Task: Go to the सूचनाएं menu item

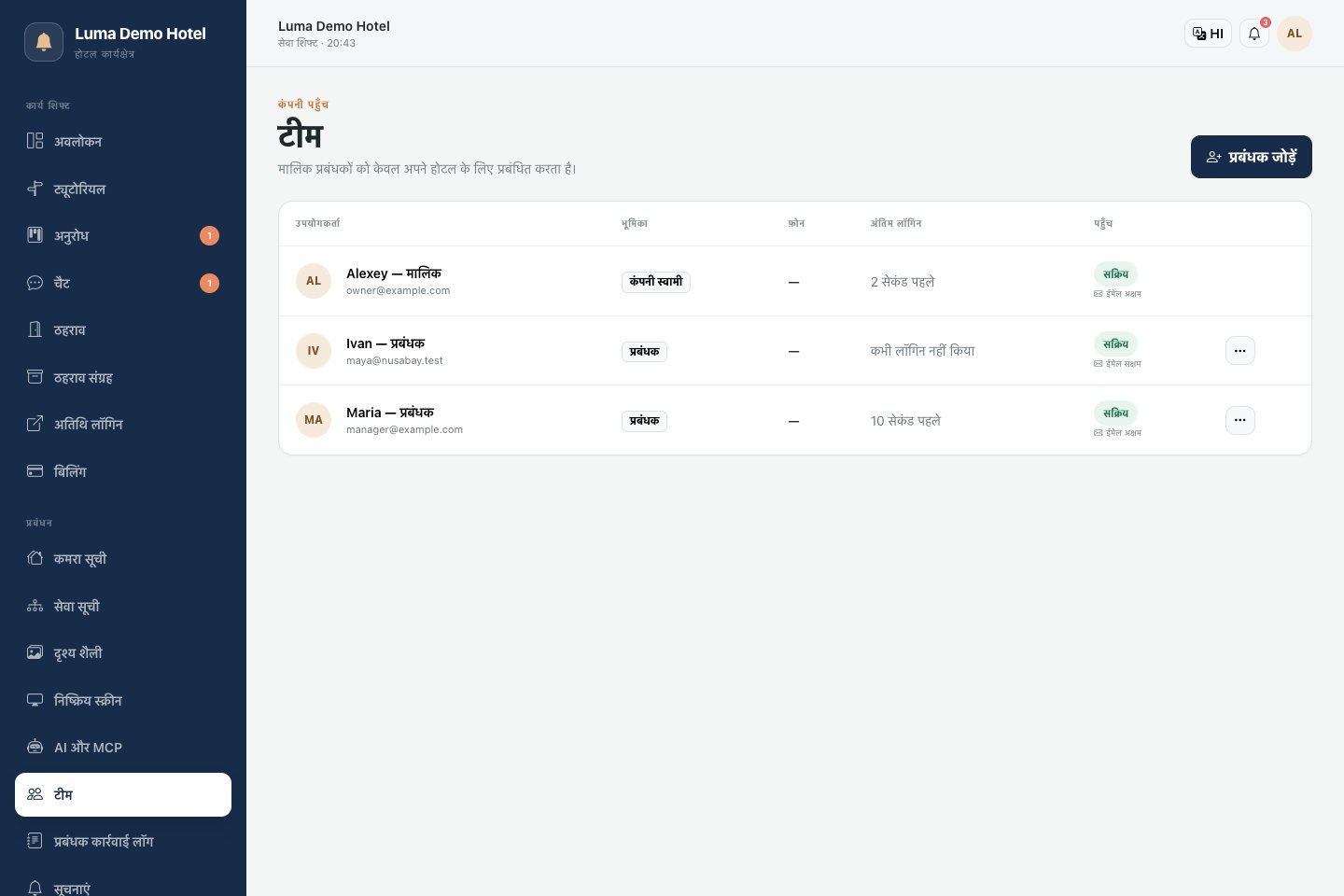Action: pyautogui.click(x=123, y=888)
